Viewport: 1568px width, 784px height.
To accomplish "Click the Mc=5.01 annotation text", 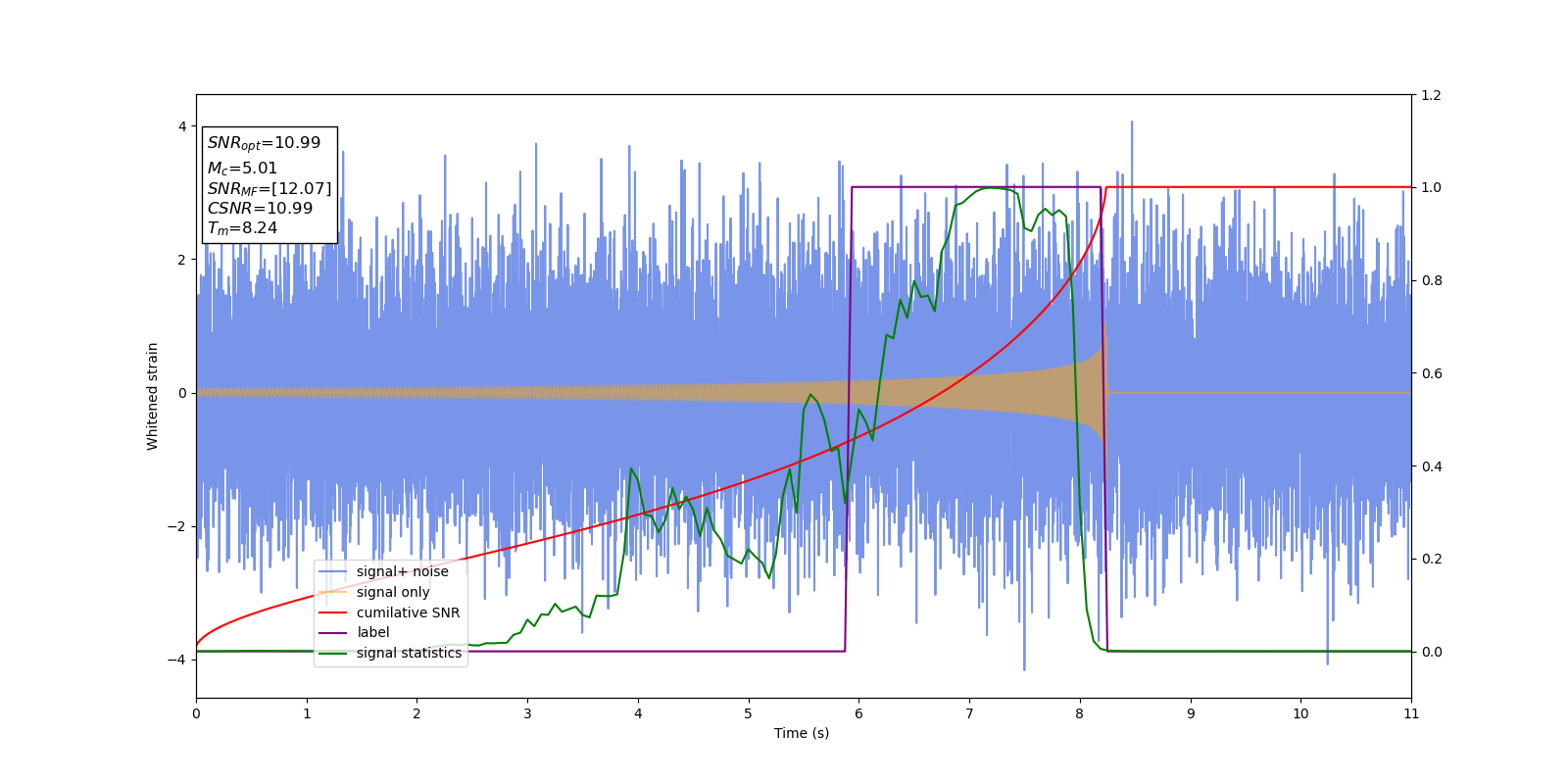I will 242,169.
